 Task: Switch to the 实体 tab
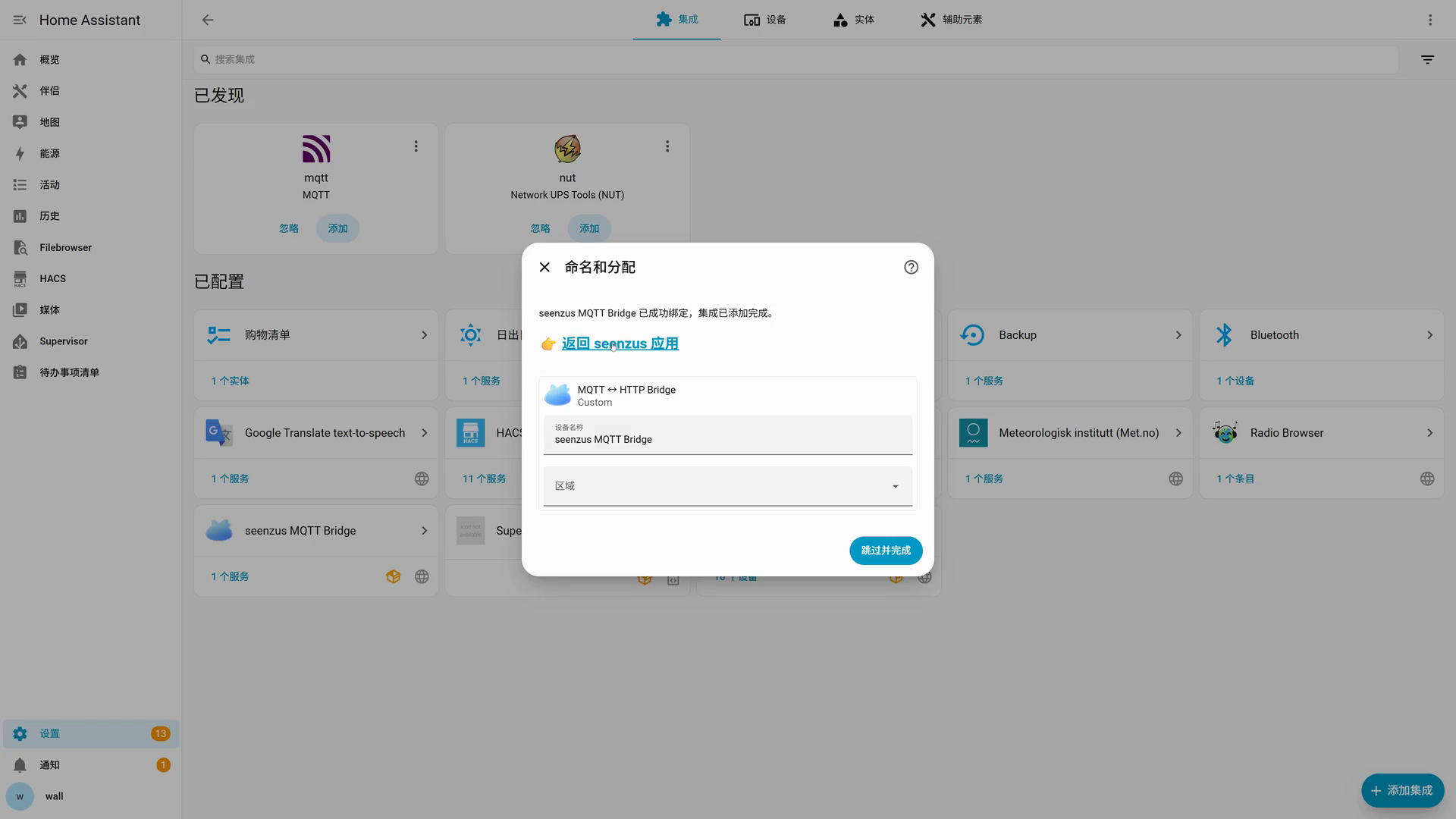point(853,20)
